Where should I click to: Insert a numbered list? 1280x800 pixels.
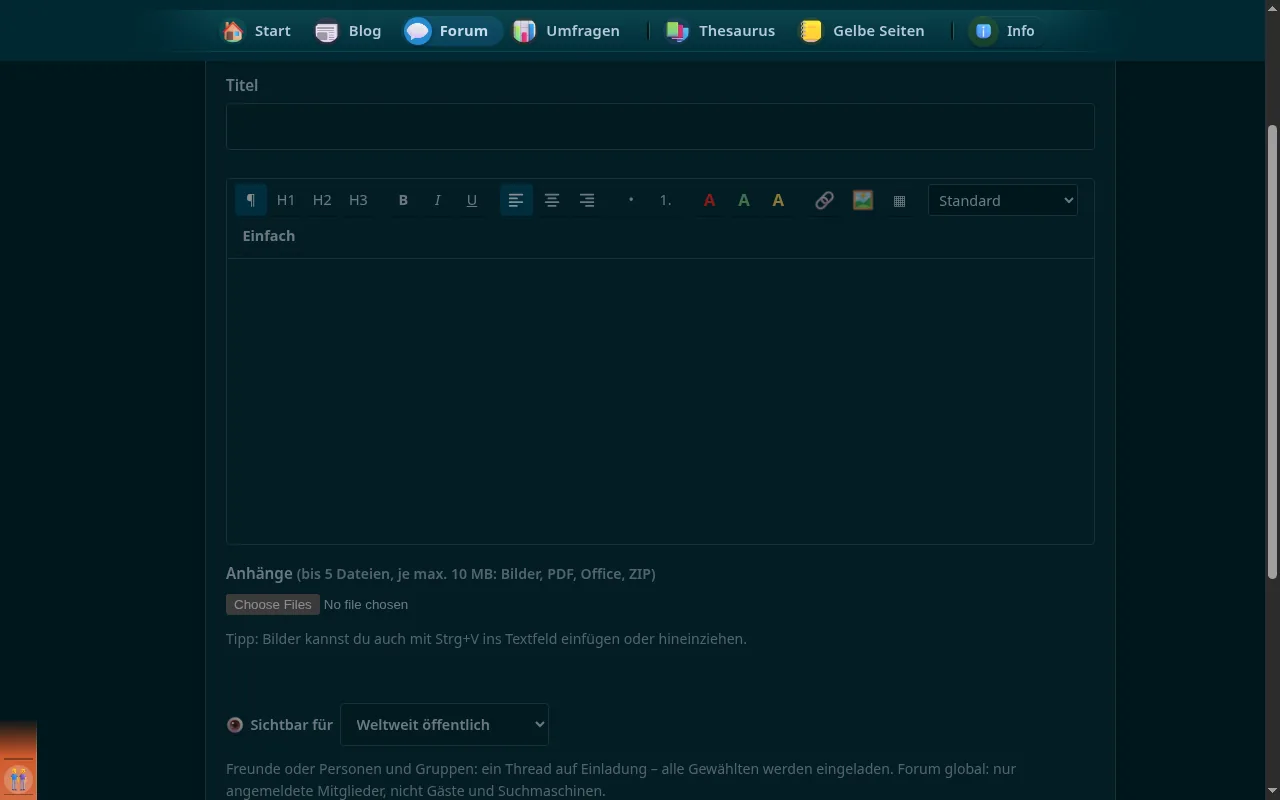click(665, 200)
